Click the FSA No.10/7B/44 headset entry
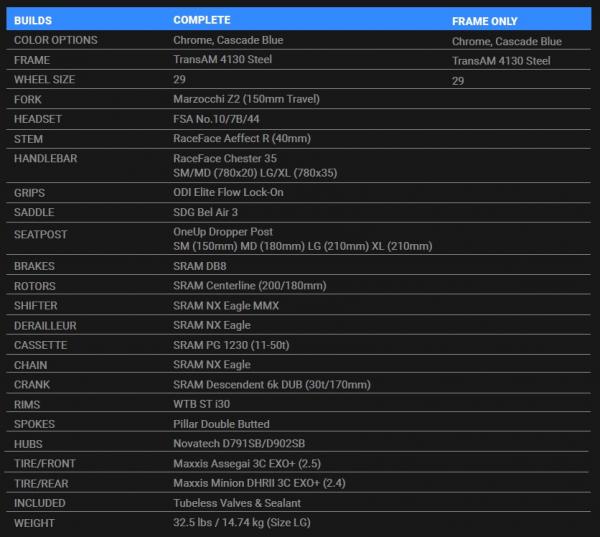This screenshot has height=537, width=600. coord(218,118)
